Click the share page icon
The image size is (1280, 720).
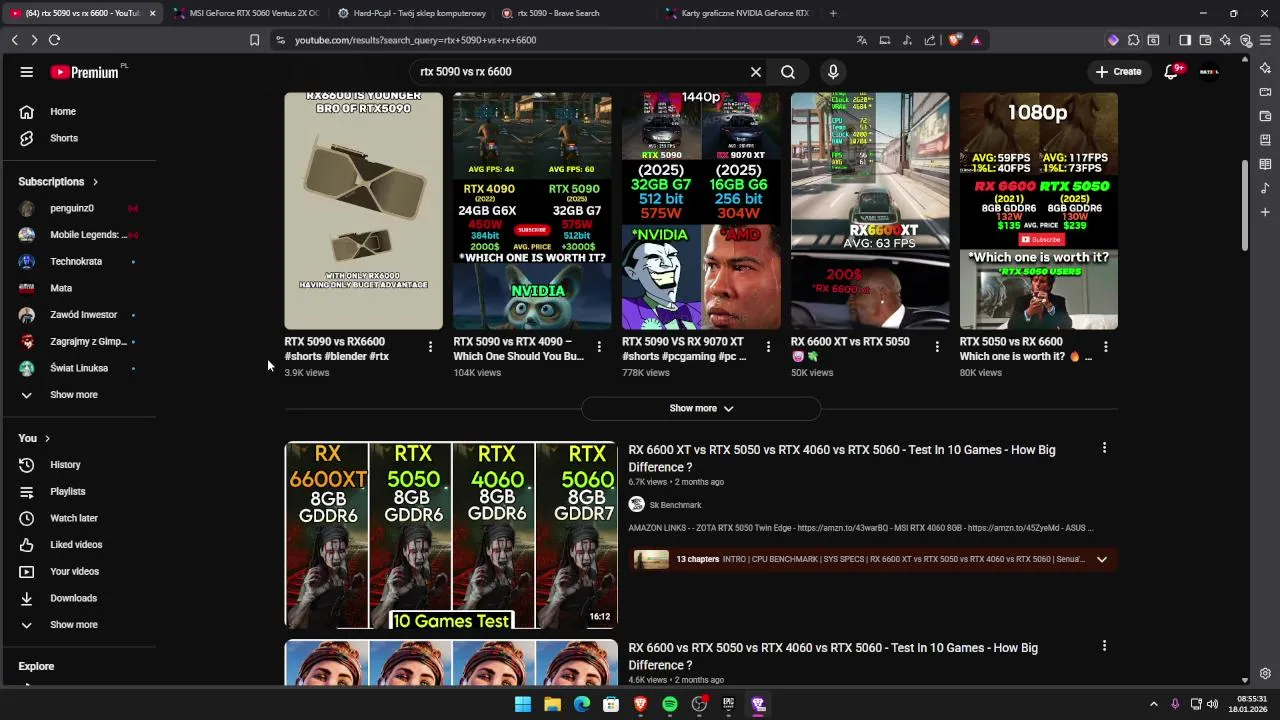click(930, 40)
